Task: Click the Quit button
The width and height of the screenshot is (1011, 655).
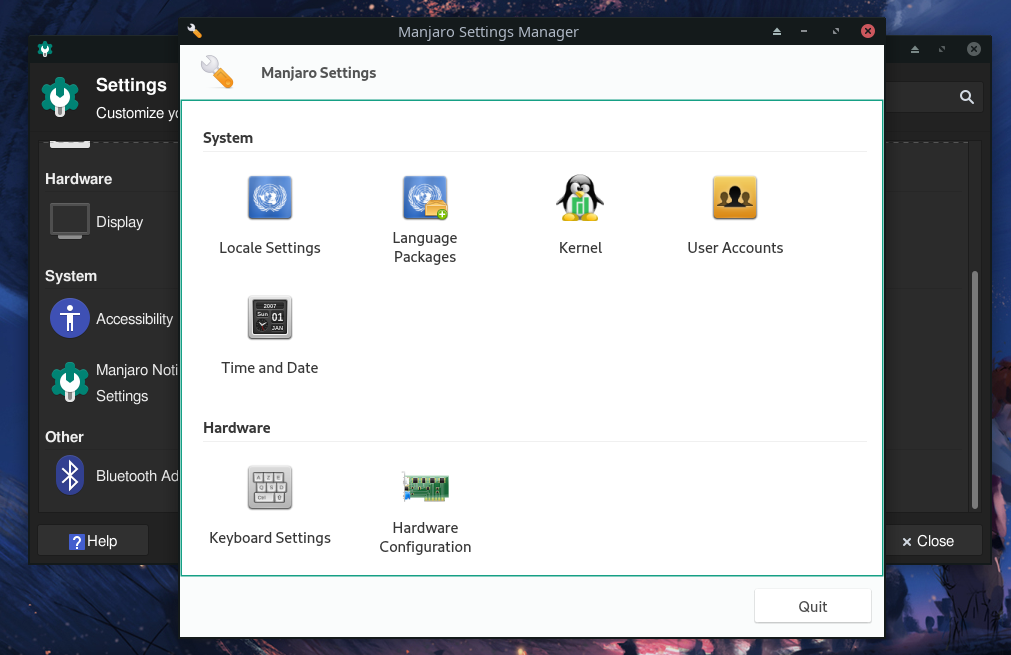Action: tap(812, 606)
